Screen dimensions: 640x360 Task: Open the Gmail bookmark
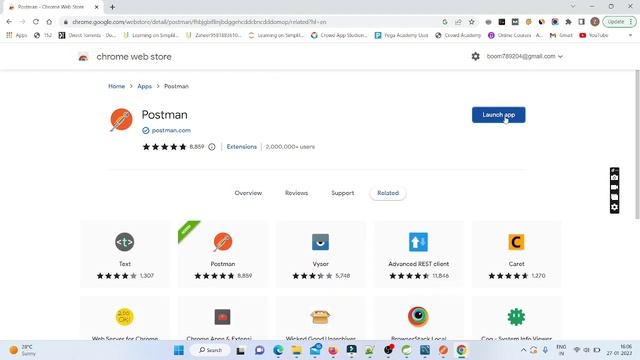[561, 36]
